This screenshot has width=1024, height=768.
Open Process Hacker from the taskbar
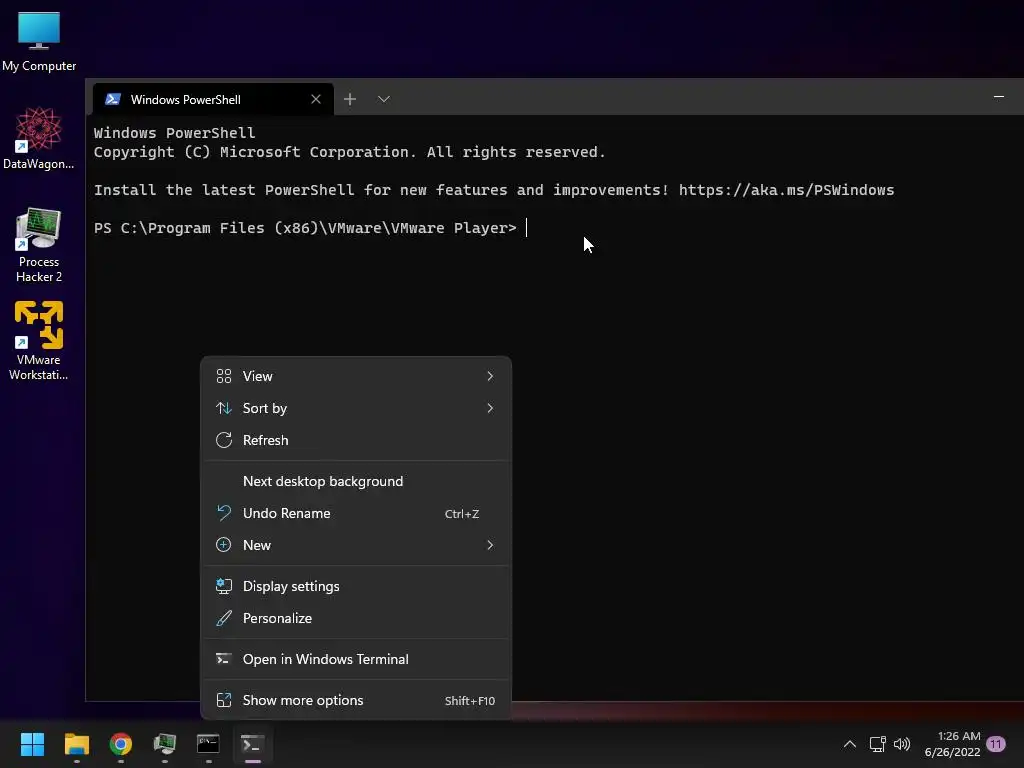click(x=165, y=744)
